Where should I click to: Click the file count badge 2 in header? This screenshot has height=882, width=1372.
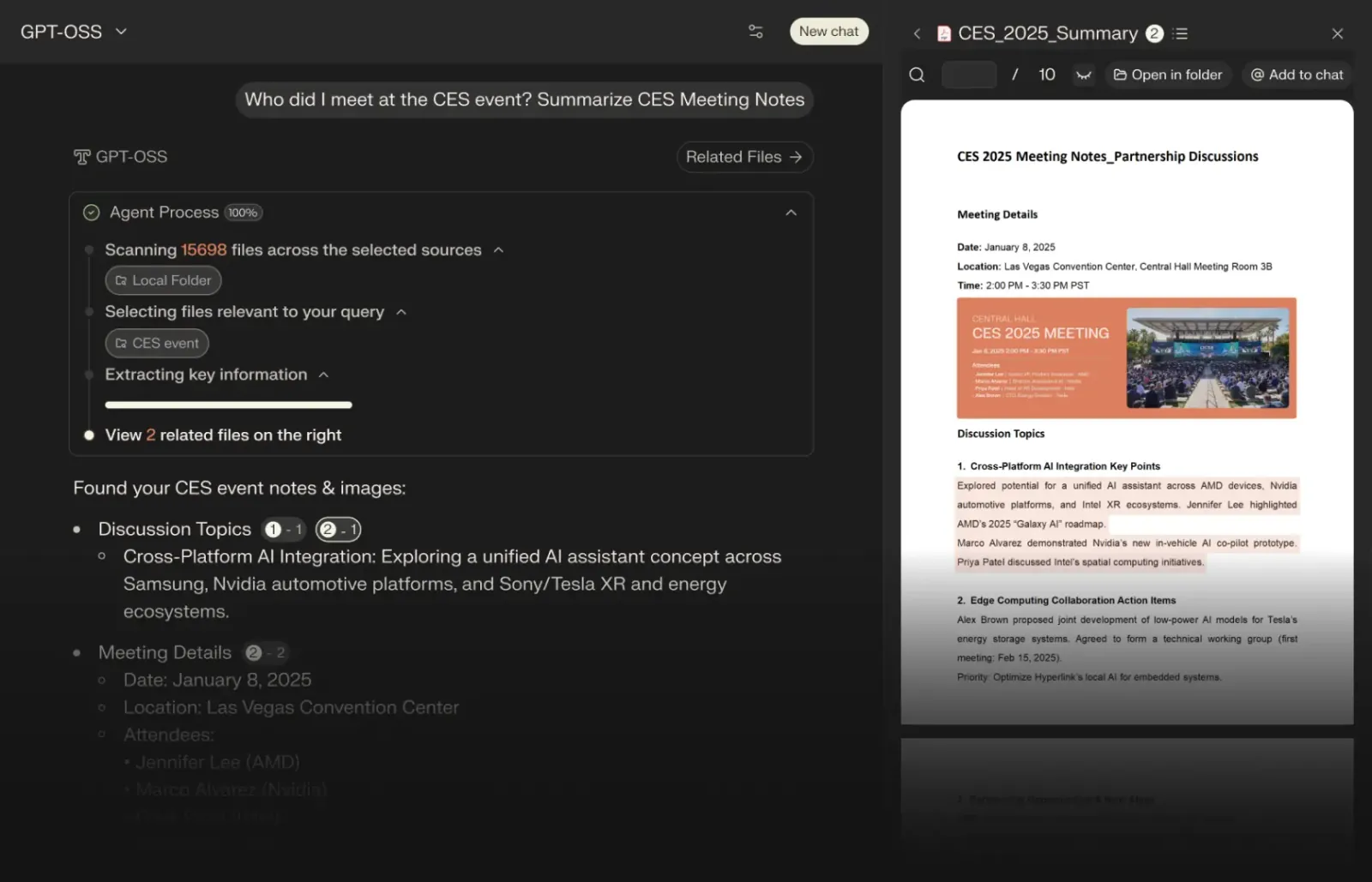coord(1154,33)
